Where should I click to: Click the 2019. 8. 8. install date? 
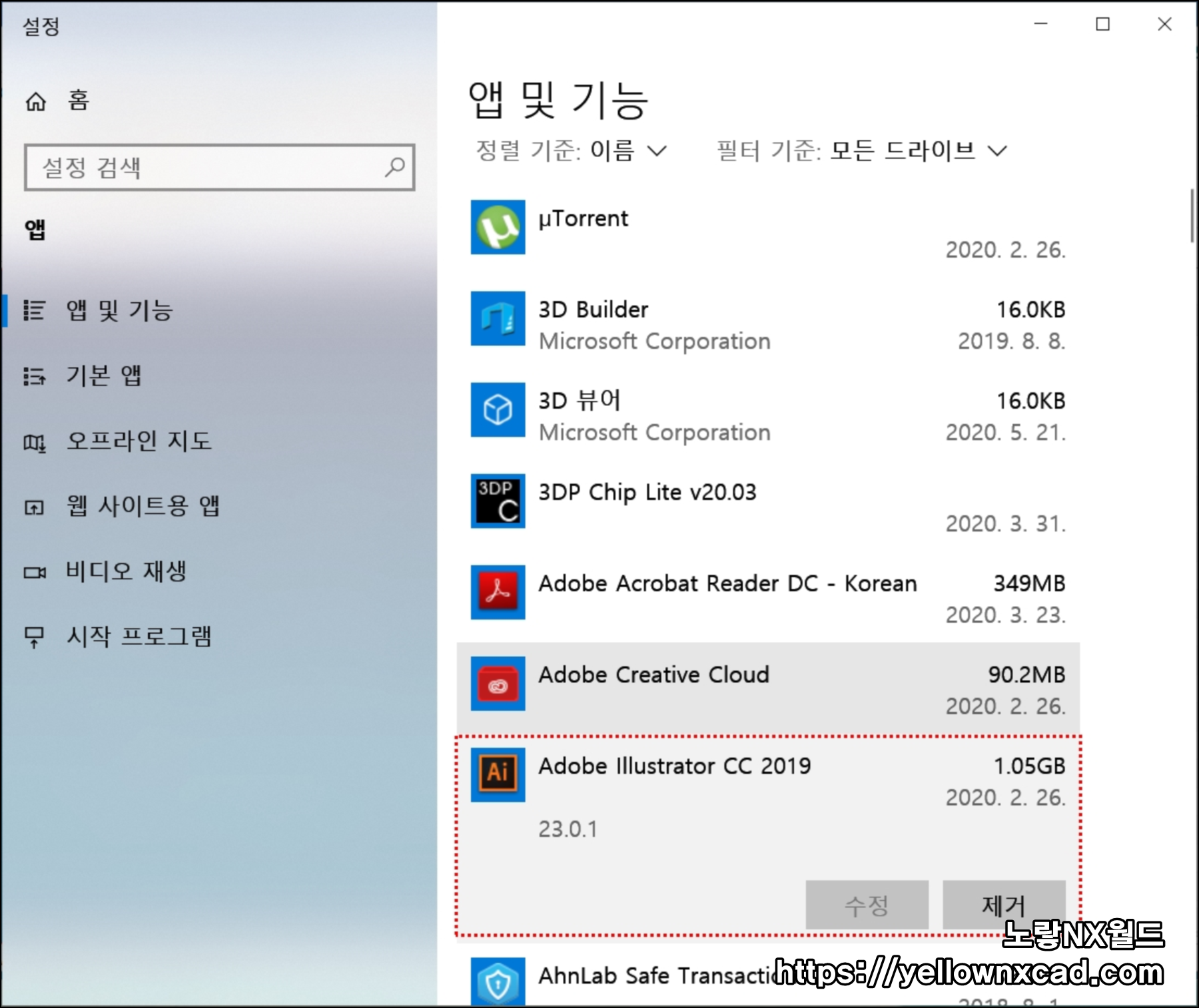point(1012,341)
